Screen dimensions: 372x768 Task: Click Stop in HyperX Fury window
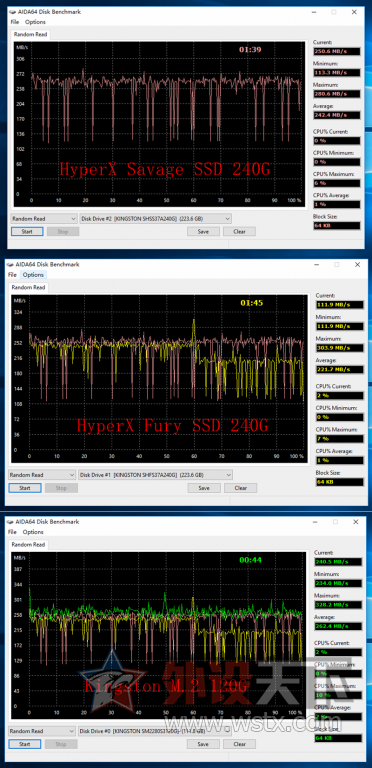tap(61, 488)
